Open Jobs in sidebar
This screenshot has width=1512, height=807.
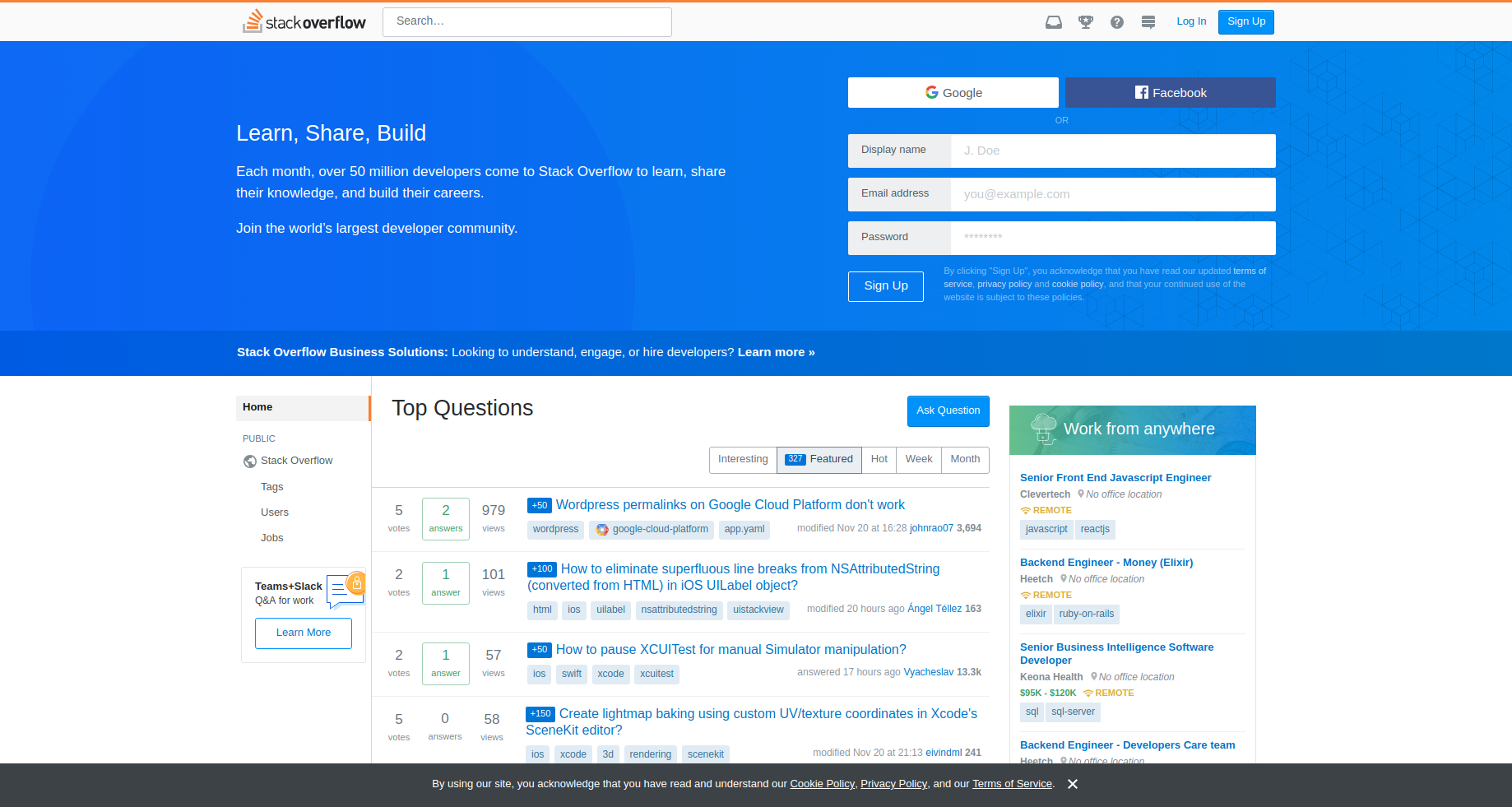click(x=271, y=538)
